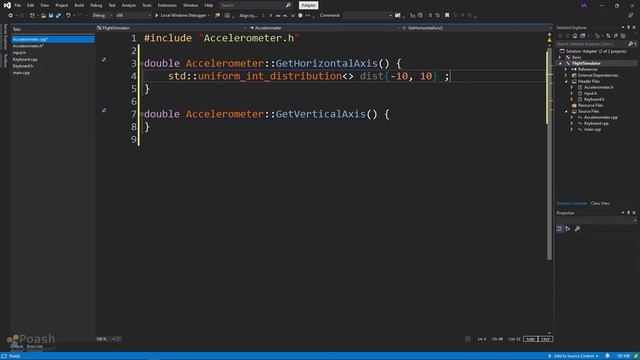The height and width of the screenshot is (360, 640).
Task: Collapse the GetVerticalAxis function on line 7
Action: click(x=141, y=114)
